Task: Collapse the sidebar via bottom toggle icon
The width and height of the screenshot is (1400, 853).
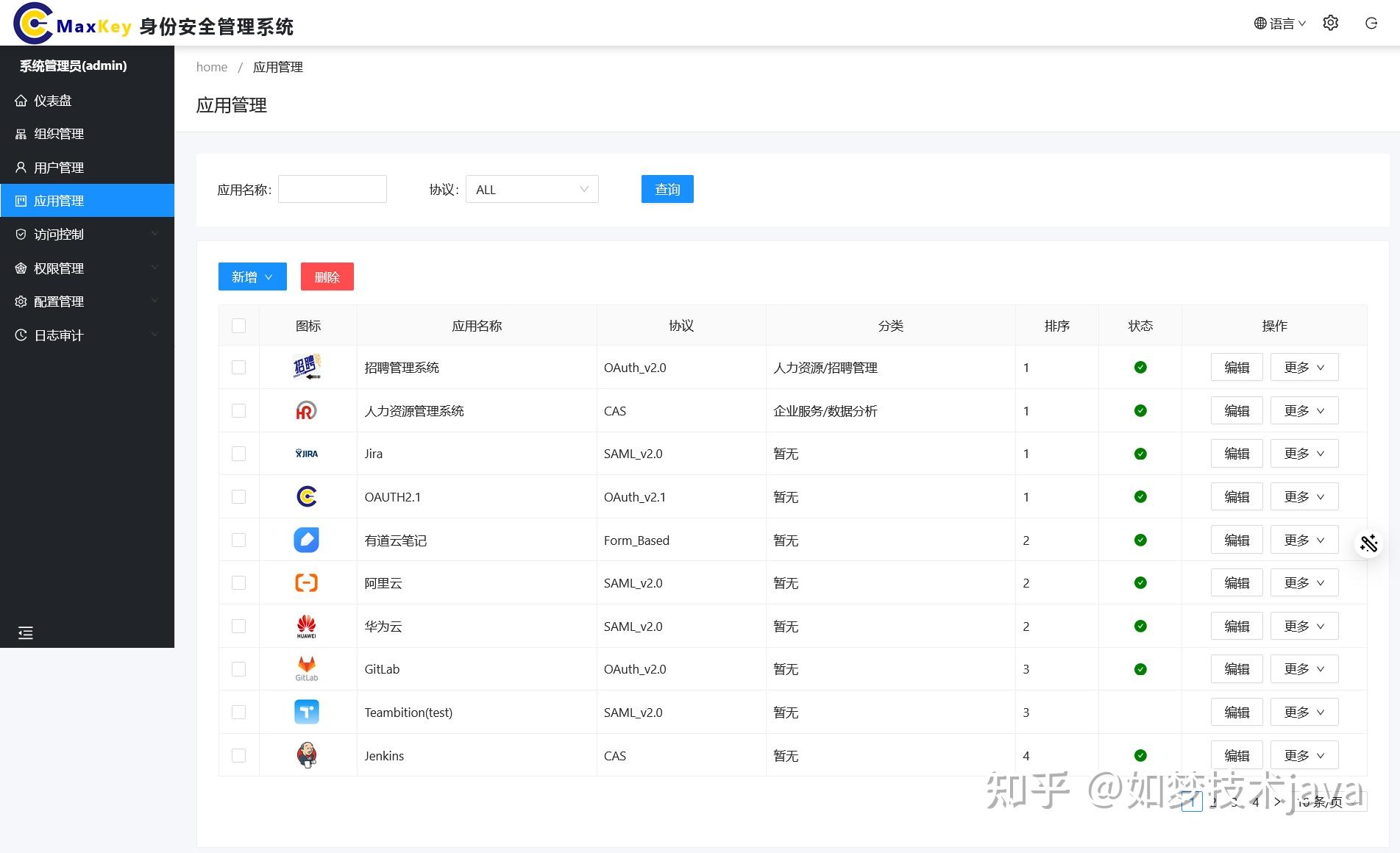Action: (x=26, y=632)
